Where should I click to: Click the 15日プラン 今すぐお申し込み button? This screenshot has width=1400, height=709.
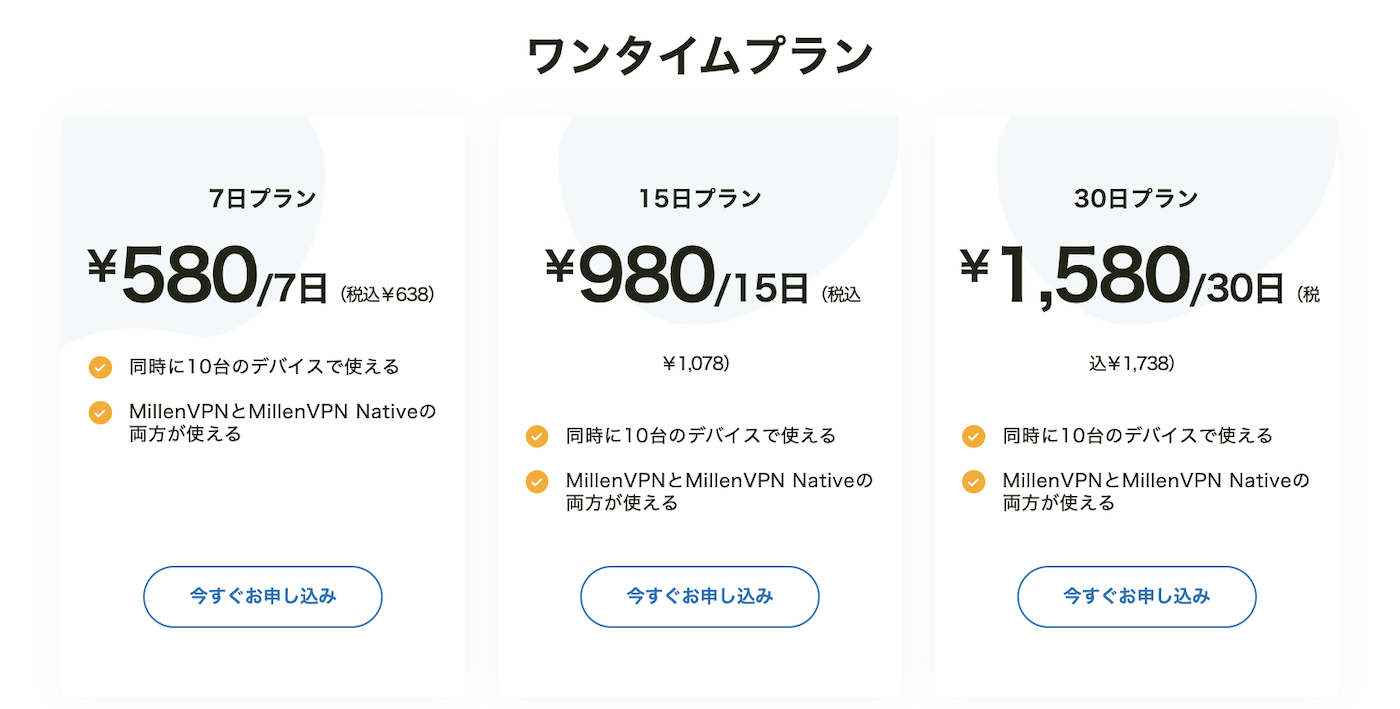click(x=700, y=597)
